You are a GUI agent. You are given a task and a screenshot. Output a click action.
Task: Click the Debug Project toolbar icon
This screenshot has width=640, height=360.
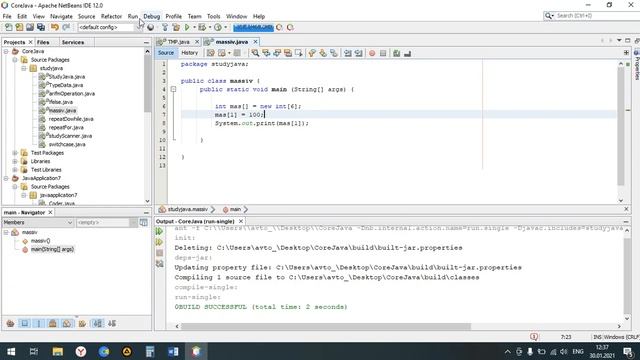202,27
